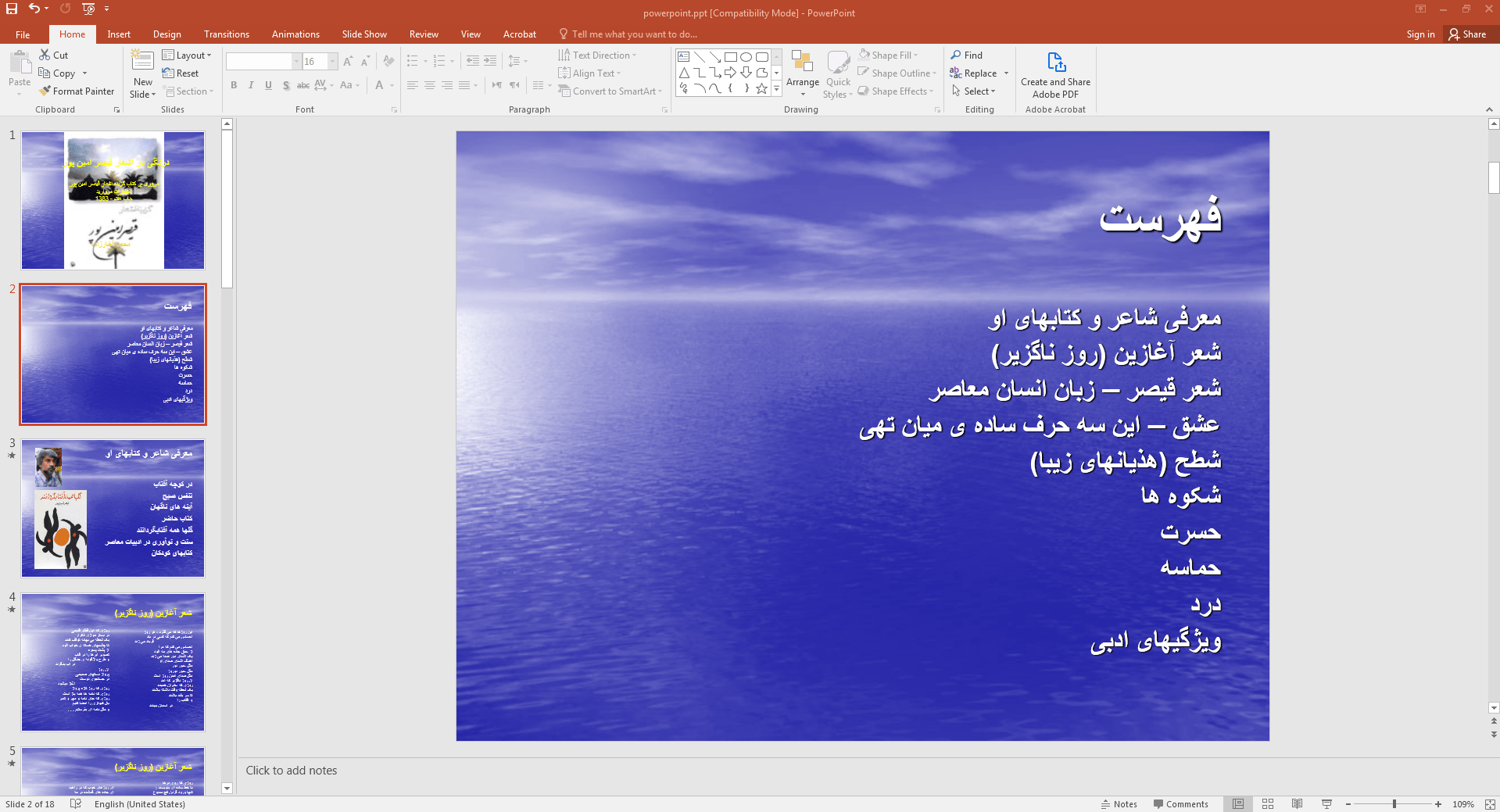Switch to Reading View
Viewport: 1500px width, 812px height.
tap(1297, 804)
